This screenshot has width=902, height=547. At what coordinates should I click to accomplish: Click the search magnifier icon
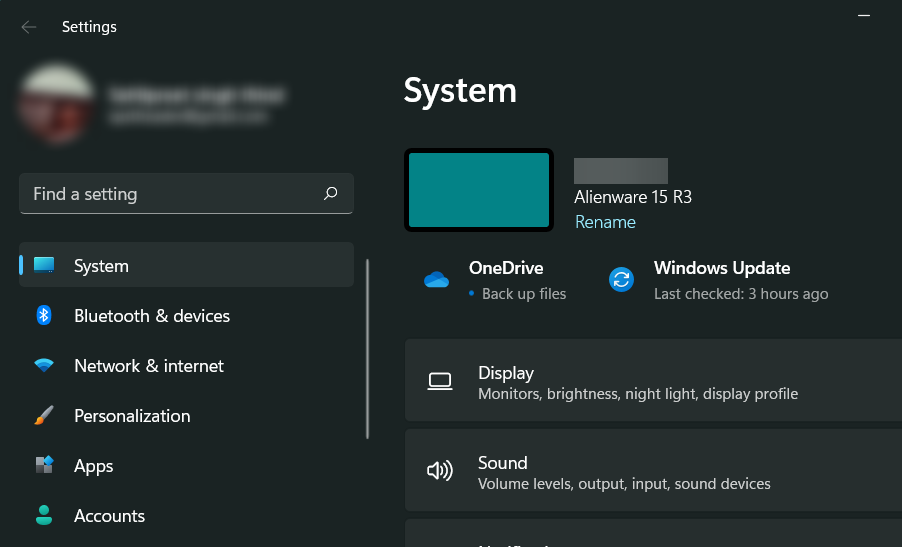(x=331, y=194)
